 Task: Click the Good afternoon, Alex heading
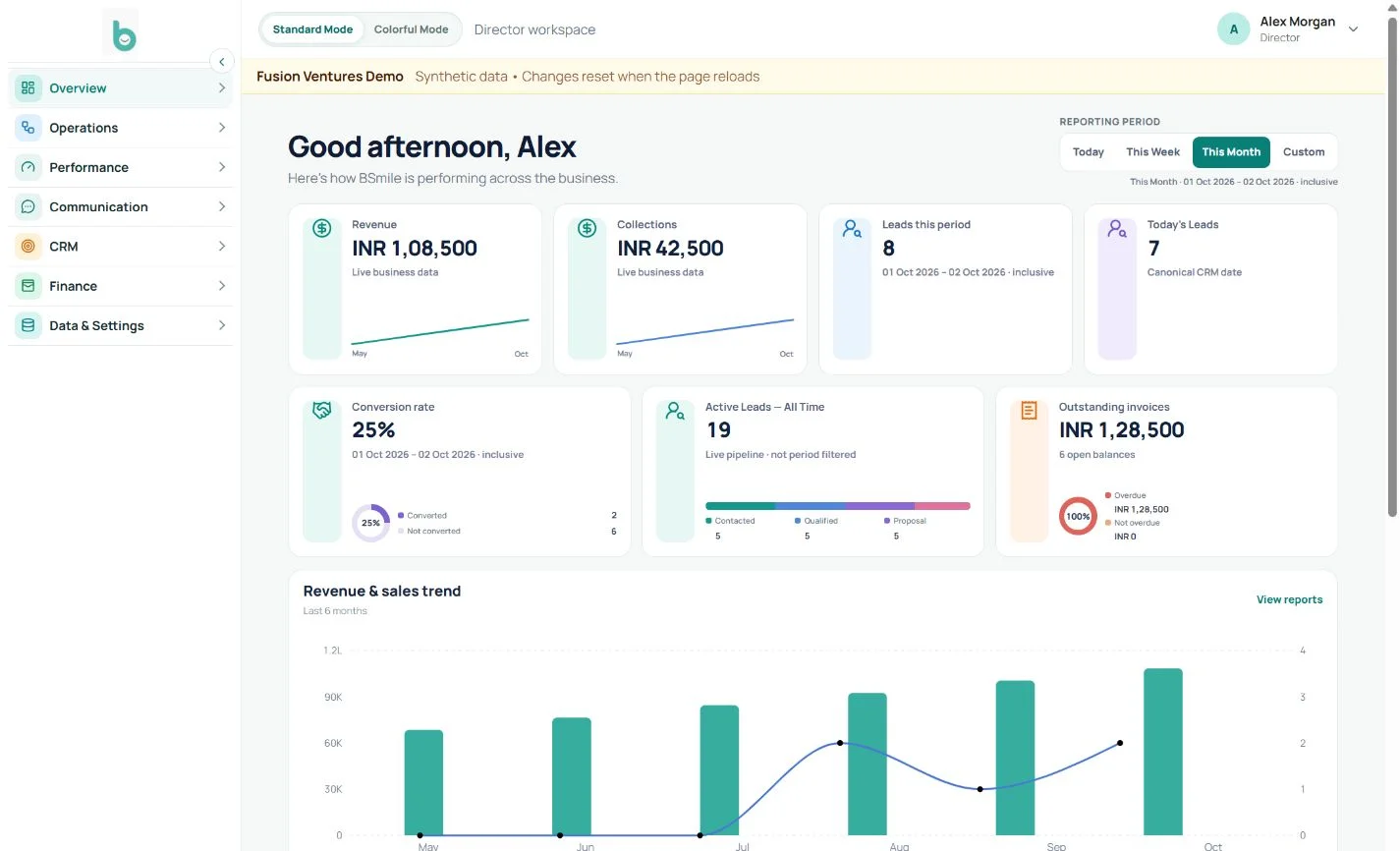point(432,147)
